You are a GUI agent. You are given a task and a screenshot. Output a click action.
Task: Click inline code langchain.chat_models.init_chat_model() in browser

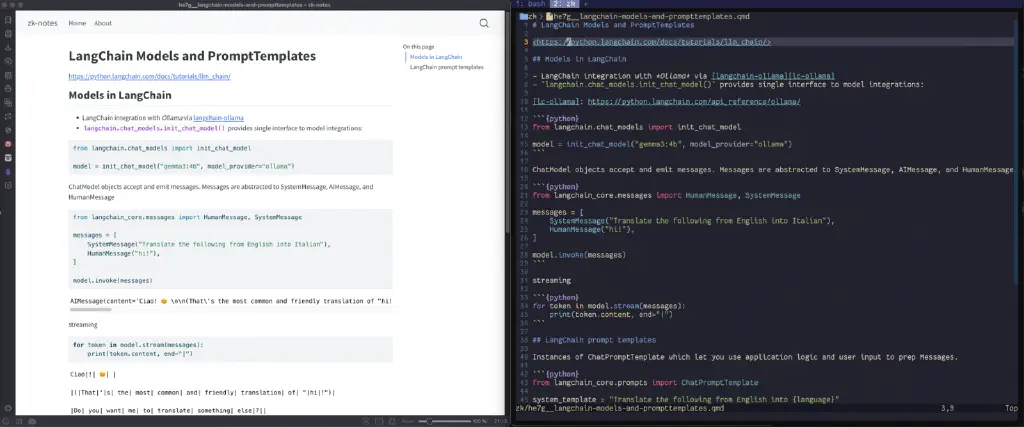(154, 129)
